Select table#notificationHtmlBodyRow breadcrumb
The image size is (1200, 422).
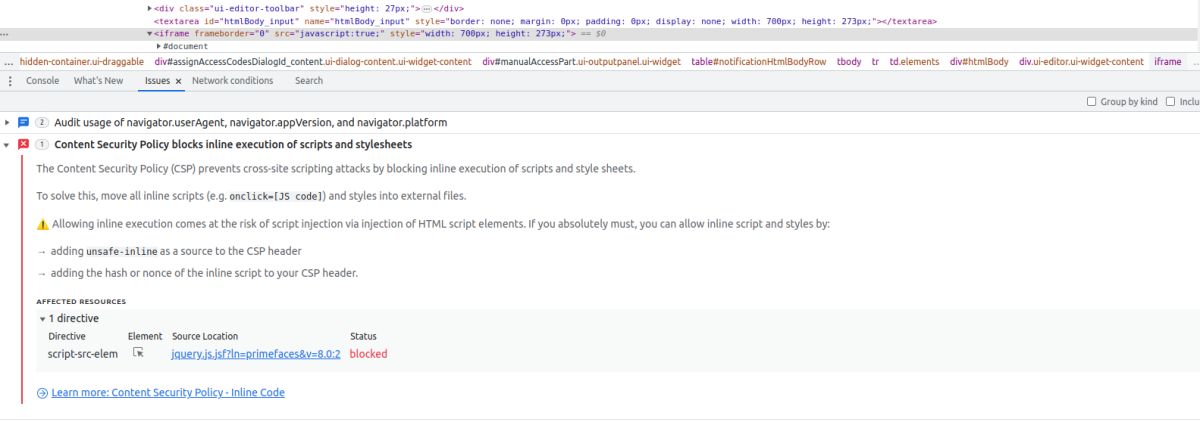click(x=759, y=62)
